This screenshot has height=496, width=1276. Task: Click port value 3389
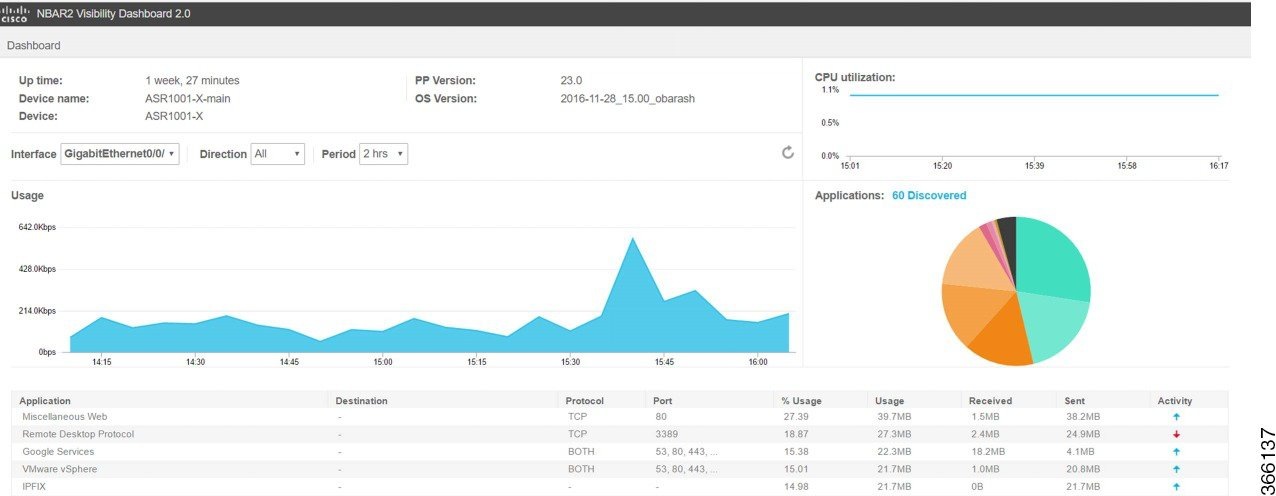click(666, 434)
